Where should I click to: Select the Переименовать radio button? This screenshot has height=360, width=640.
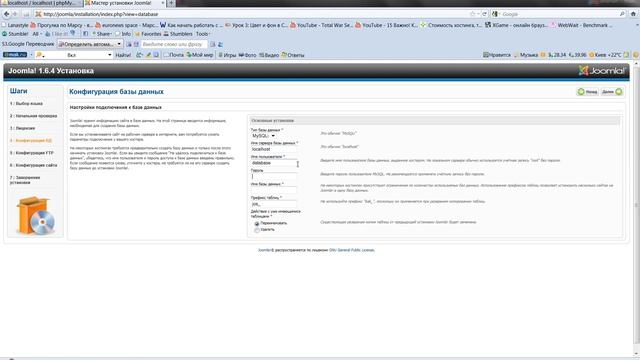click(257, 224)
